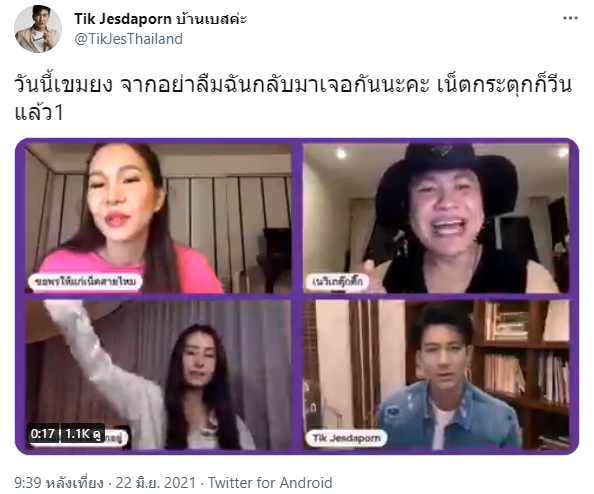Click the top-right video panel with black hat
Viewport: 594px width, 494px height.
(436, 219)
